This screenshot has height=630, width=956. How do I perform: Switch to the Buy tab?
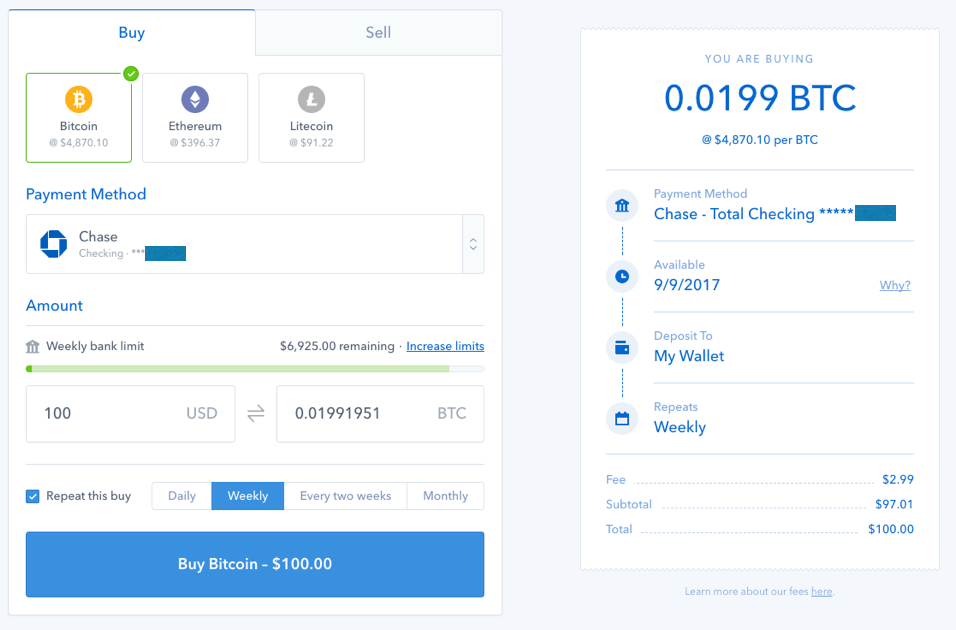click(x=132, y=32)
